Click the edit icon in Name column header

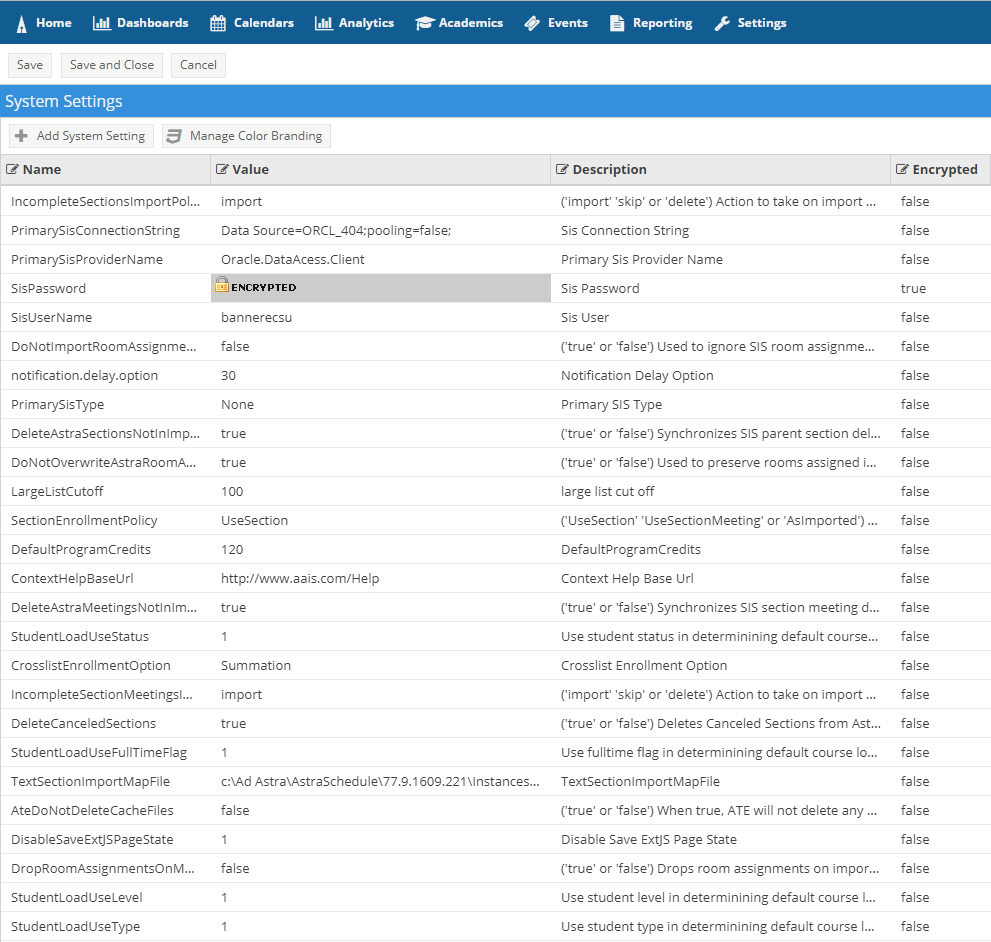click(12, 169)
